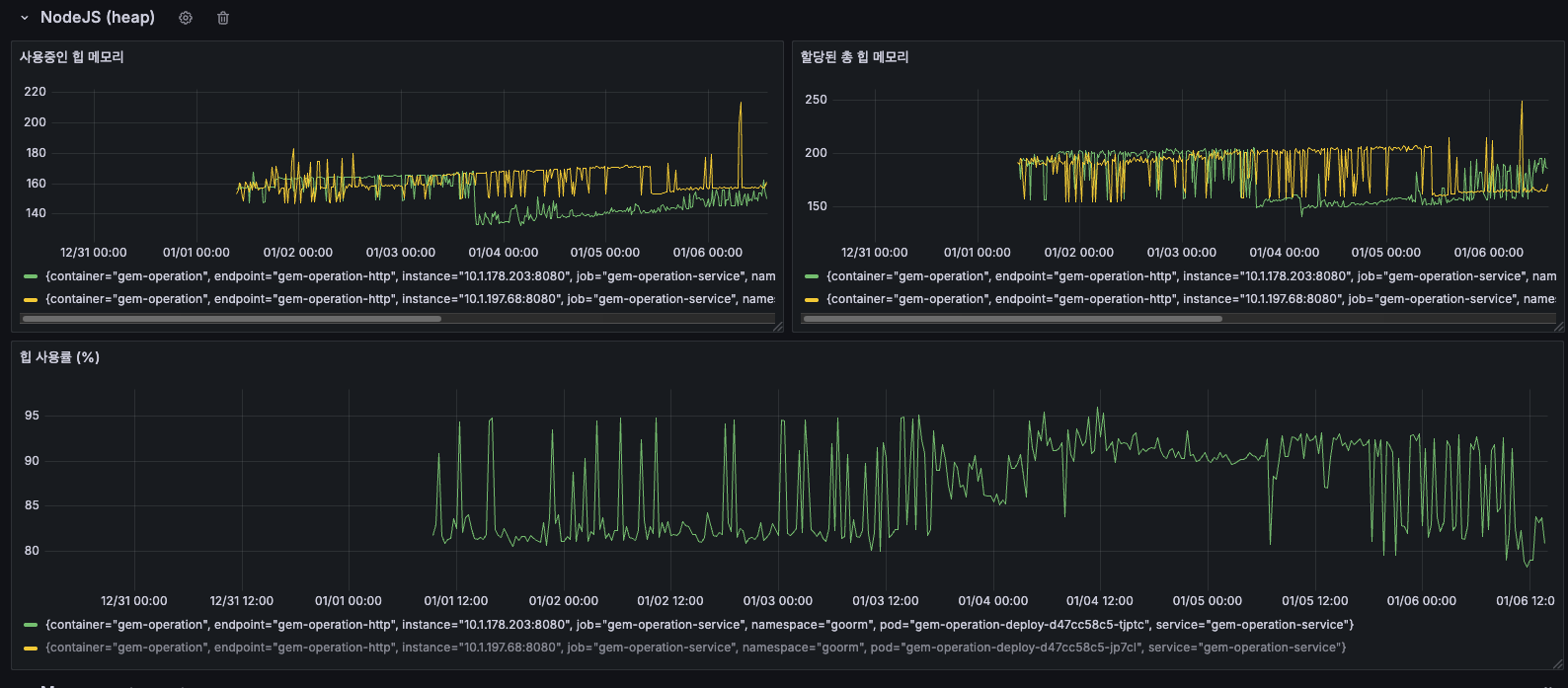Viewport: 1568px width, 688px height.
Task: Click resize handle of 힙 사용률 (%) panel
Action: [1558, 665]
